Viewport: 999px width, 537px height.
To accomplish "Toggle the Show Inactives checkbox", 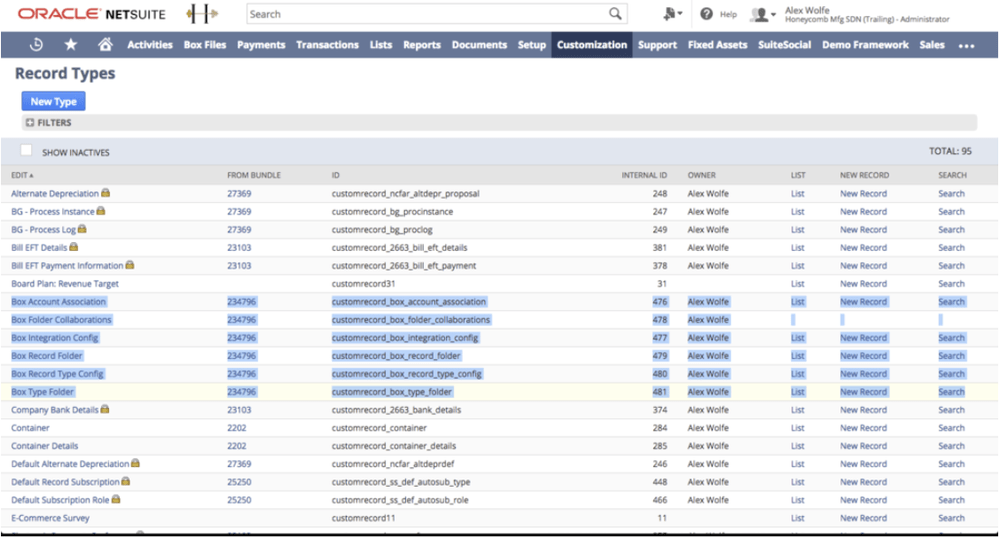I will (26, 150).
